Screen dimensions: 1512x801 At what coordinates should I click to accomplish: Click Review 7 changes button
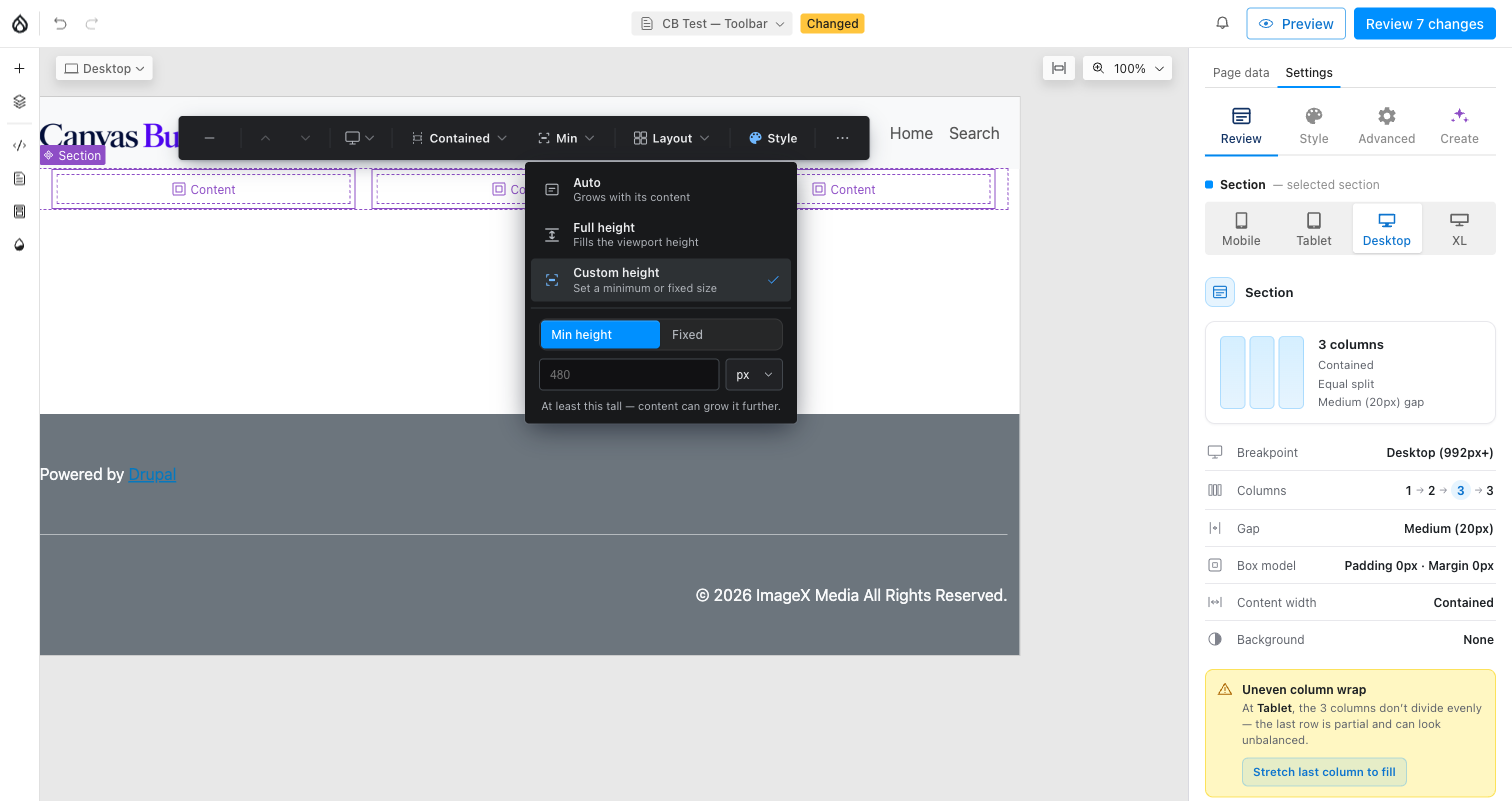1425,23
